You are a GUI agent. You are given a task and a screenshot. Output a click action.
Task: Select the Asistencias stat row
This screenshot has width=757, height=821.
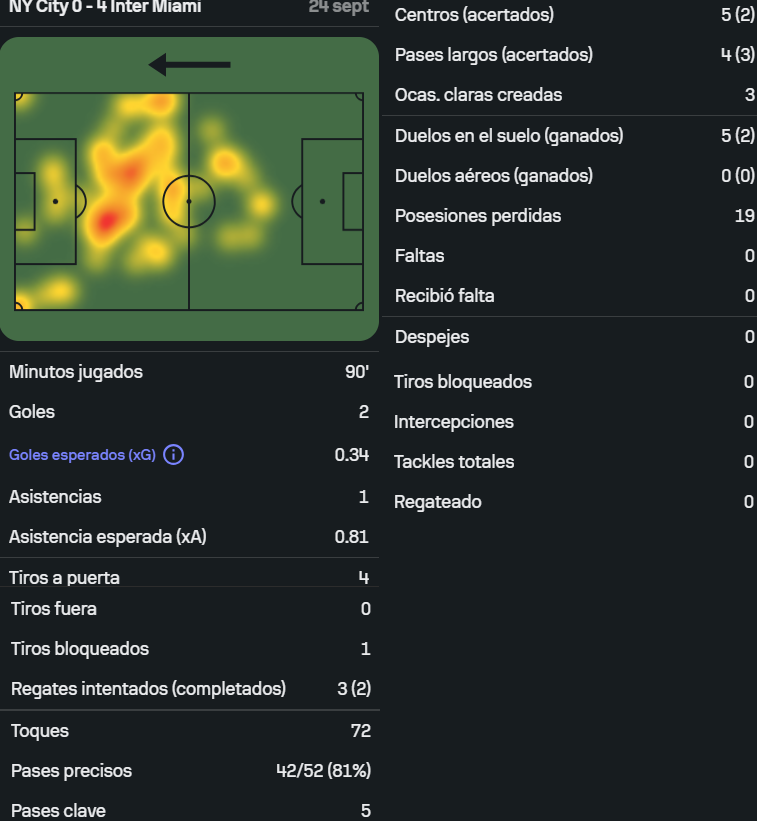189,497
